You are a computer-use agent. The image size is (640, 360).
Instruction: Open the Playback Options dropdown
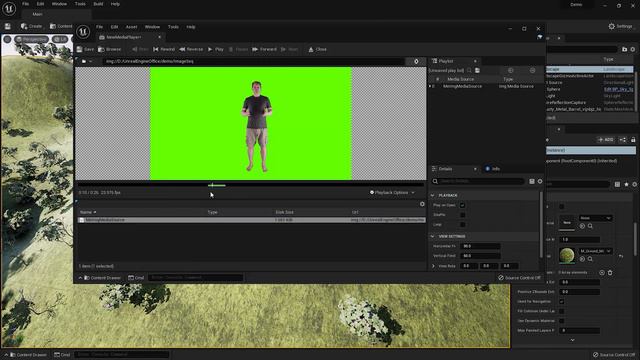tap(392, 192)
